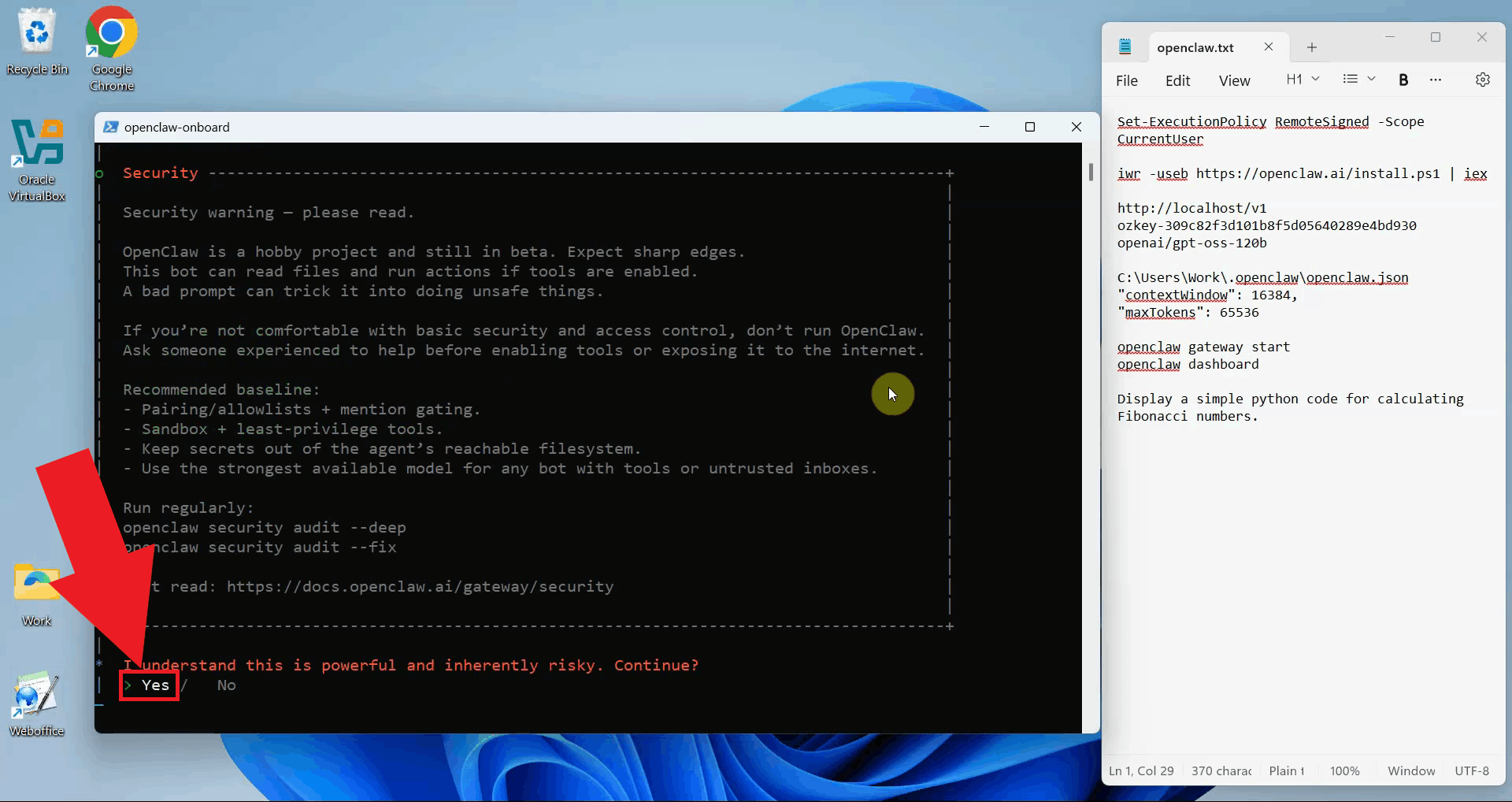The height and width of the screenshot is (802, 1512).
Task: Select the Yes option in the terminal
Action: pyautogui.click(x=155, y=685)
